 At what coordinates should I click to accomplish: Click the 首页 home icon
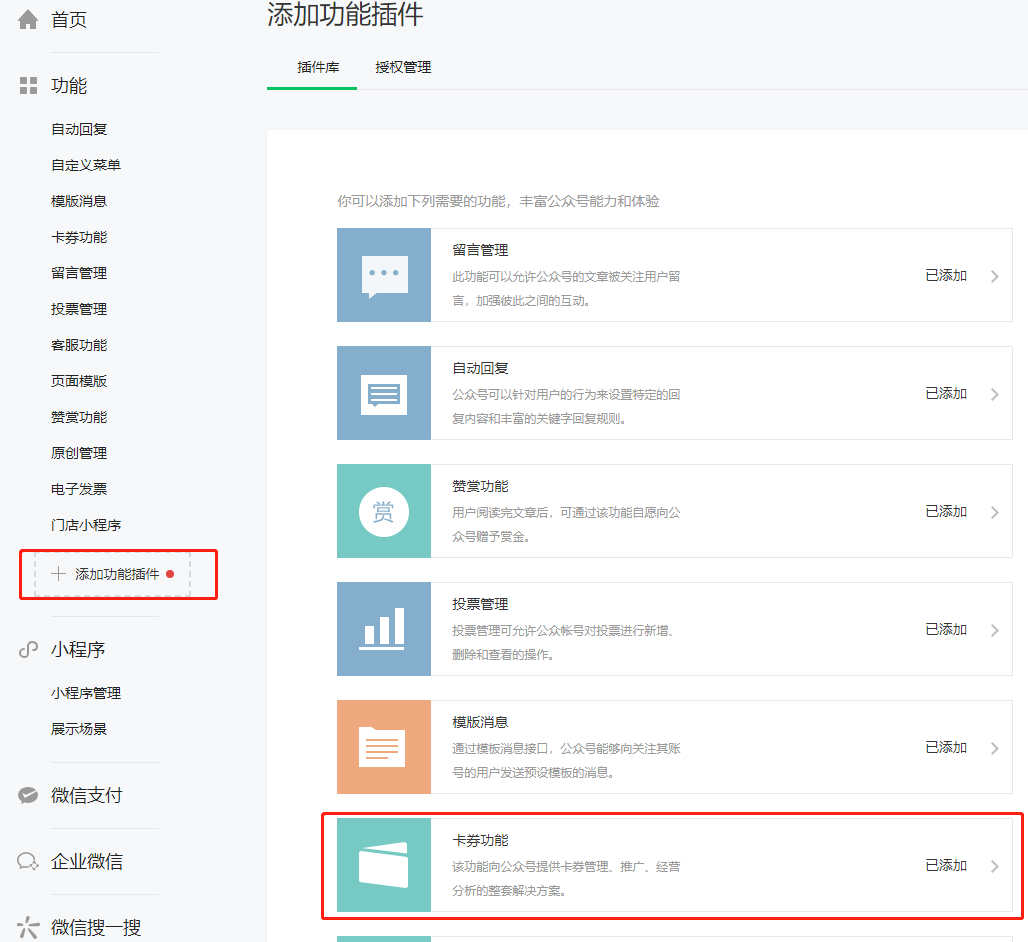pyautogui.click(x=28, y=17)
